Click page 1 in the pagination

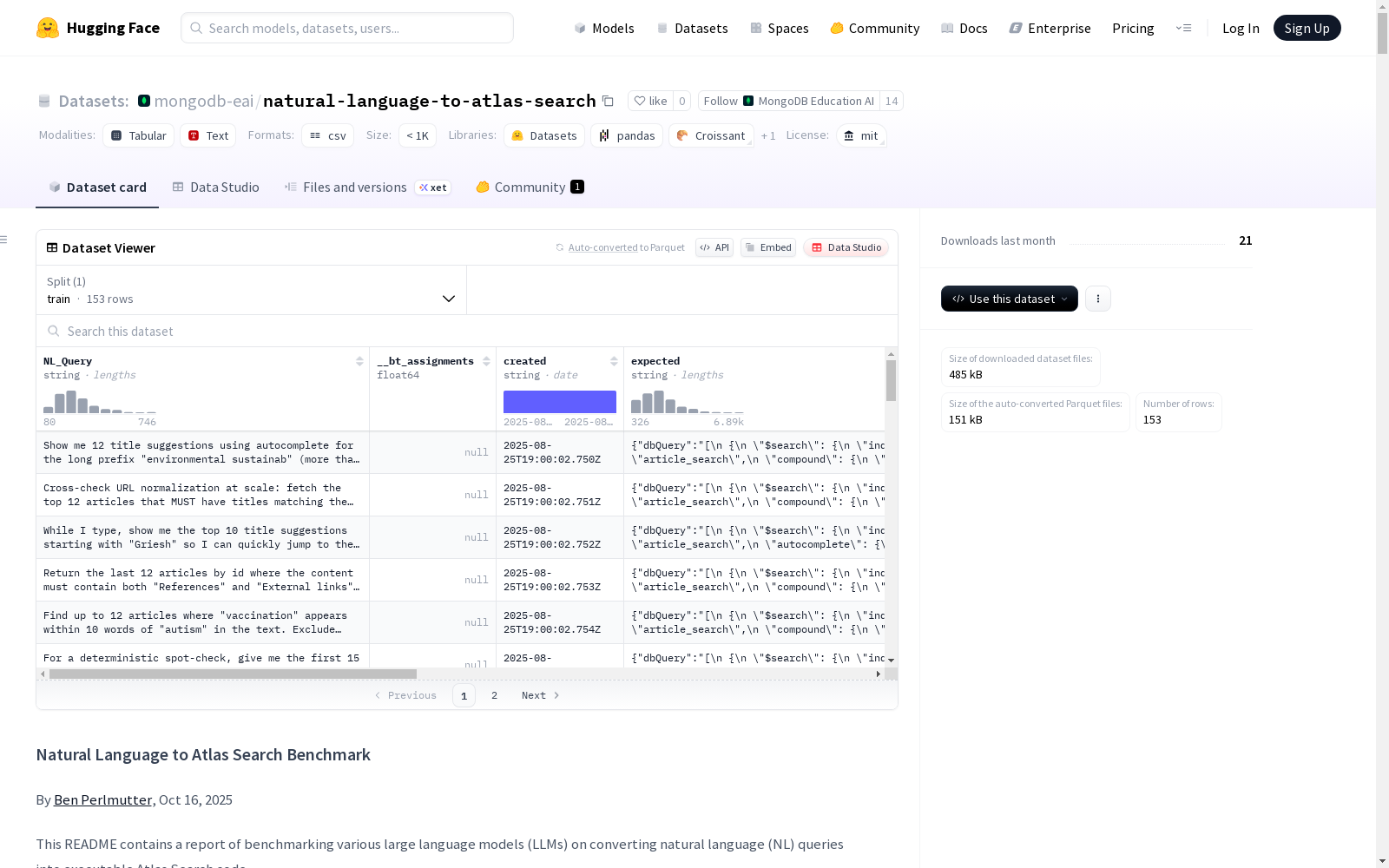pyautogui.click(x=464, y=695)
